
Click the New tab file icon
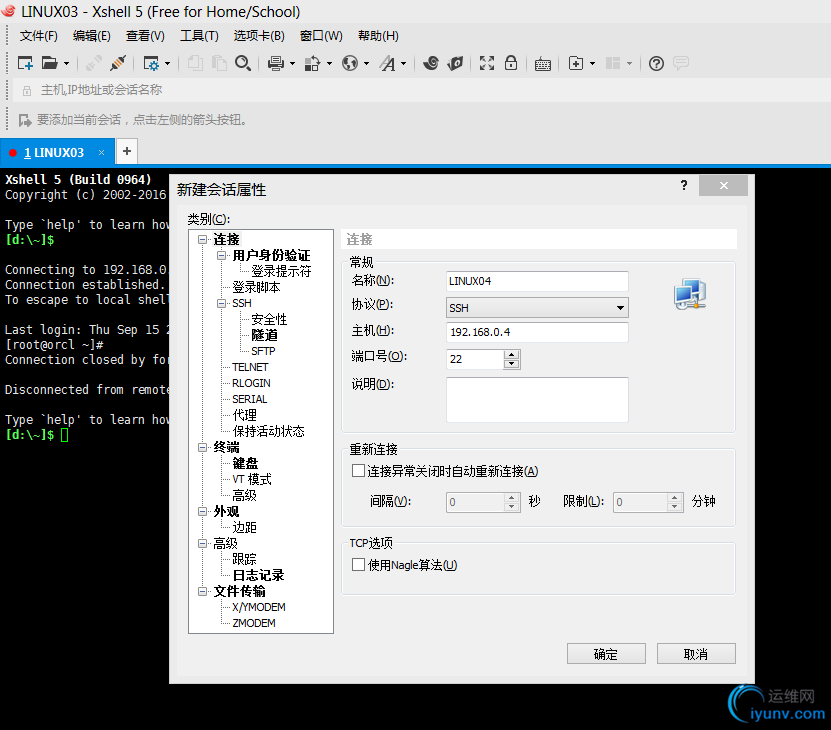(x=576, y=63)
